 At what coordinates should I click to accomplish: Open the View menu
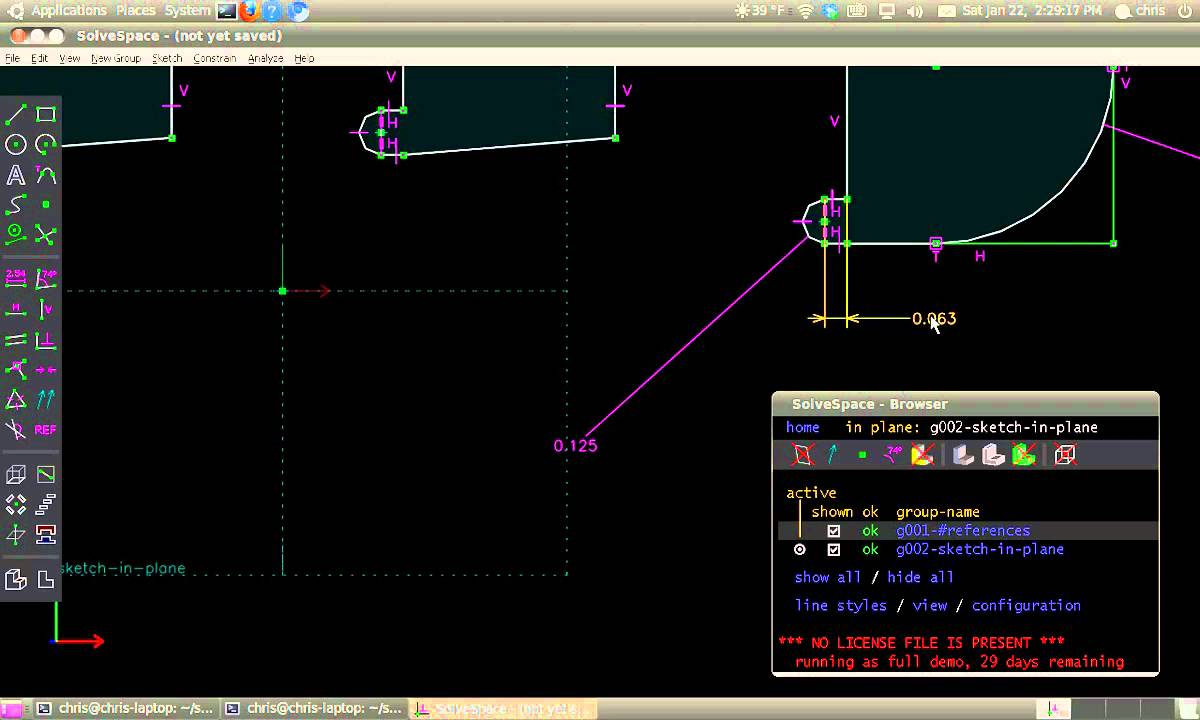[x=69, y=59]
